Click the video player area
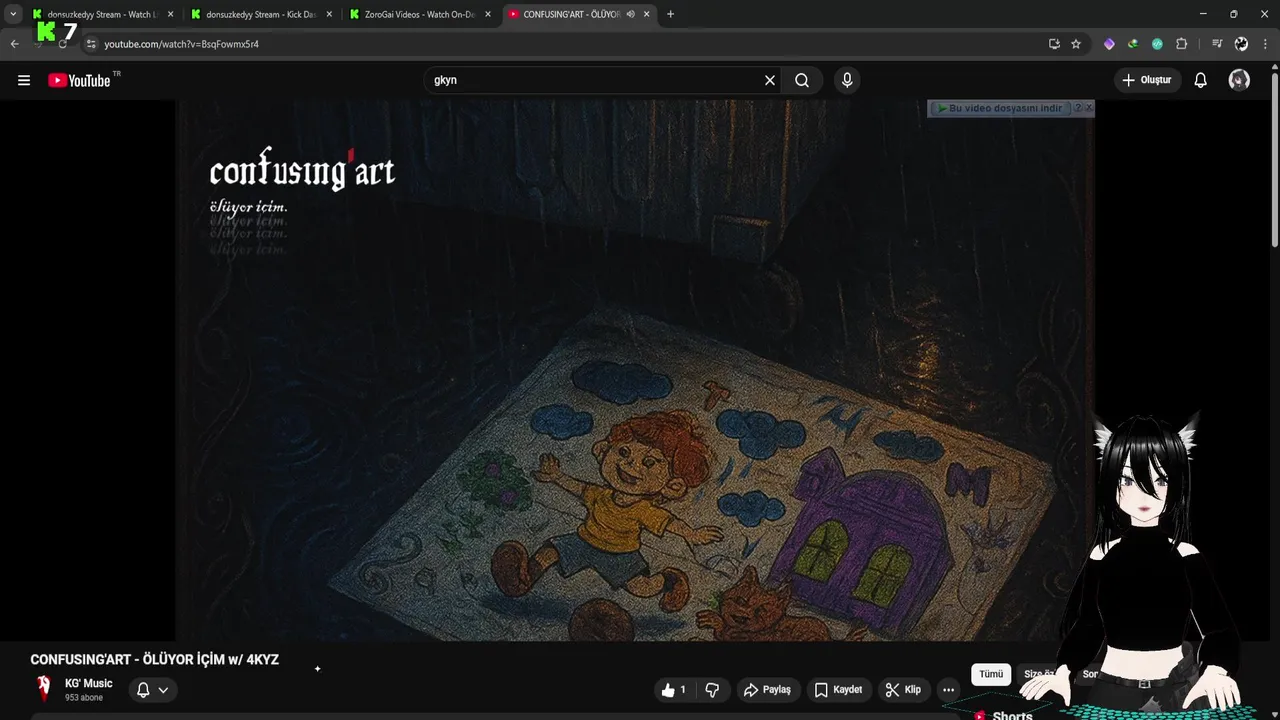Viewport: 1280px width, 720px height. 635,370
